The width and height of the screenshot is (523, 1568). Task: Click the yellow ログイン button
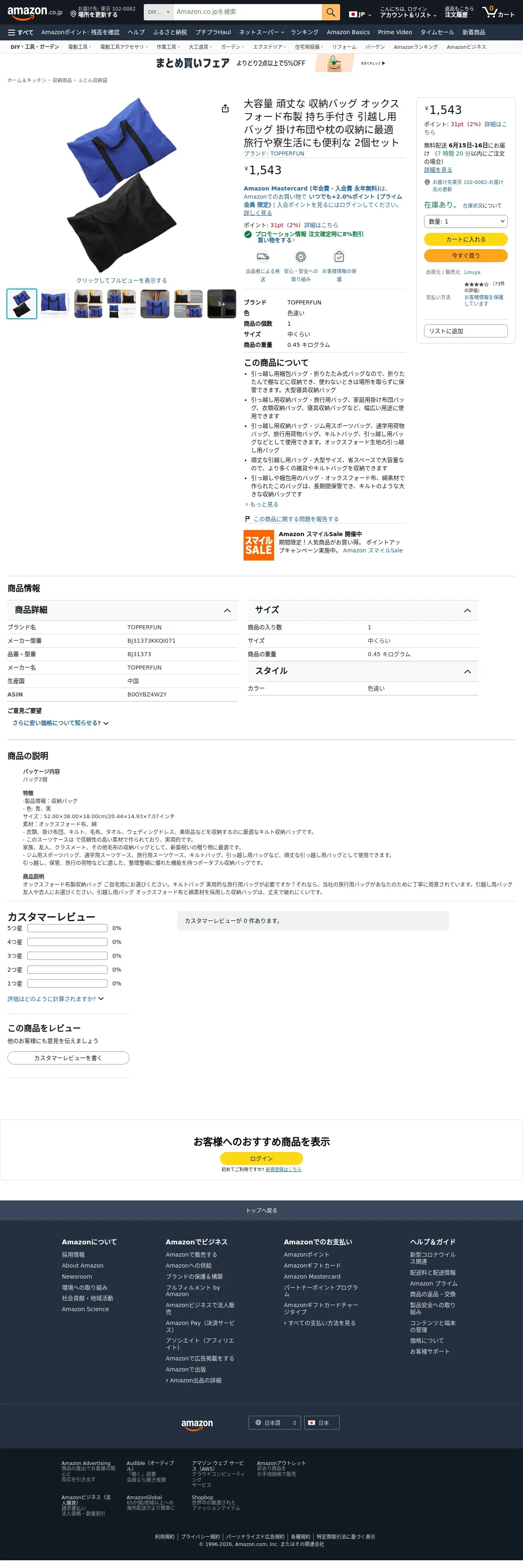point(261,1158)
